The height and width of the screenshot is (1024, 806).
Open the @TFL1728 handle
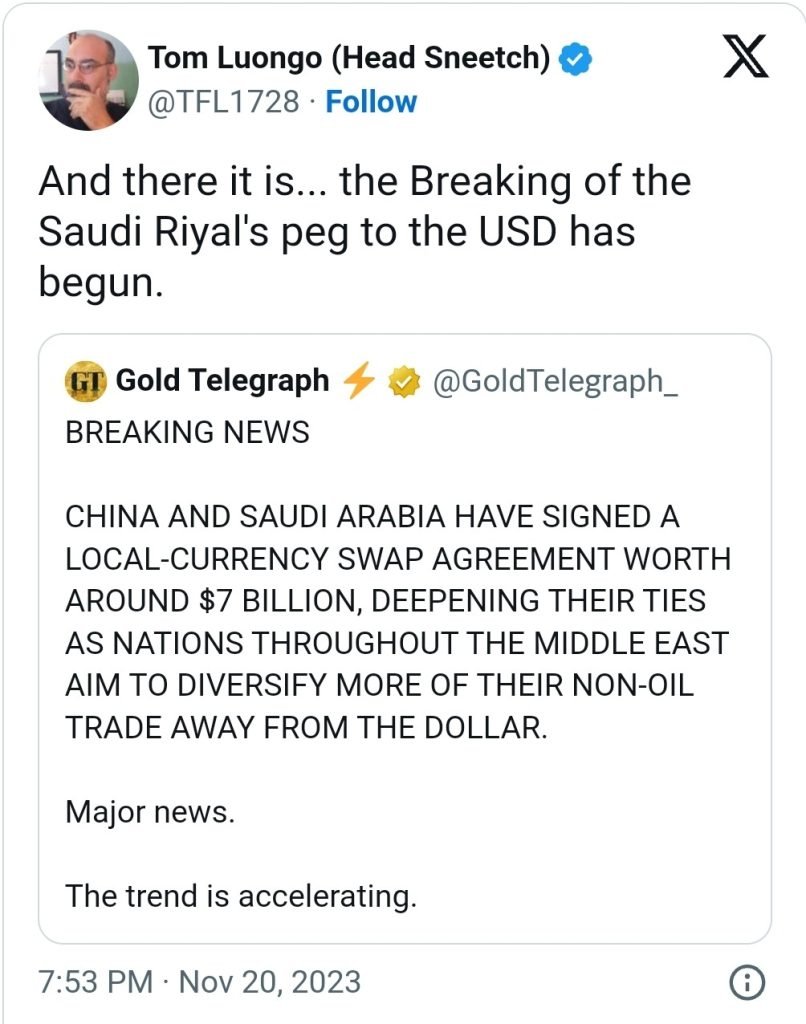[x=222, y=102]
